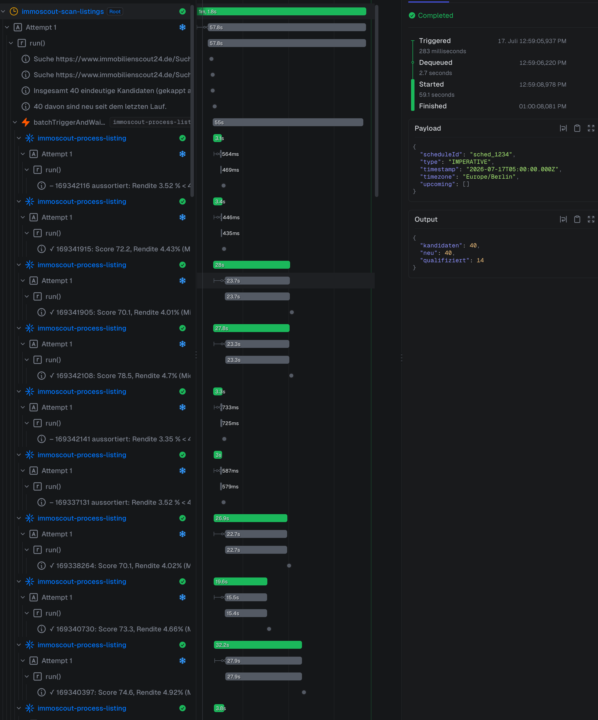The height and width of the screenshot is (720, 598).
Task: Collapse the run() containing the 169340730 log
Action: 27,613
